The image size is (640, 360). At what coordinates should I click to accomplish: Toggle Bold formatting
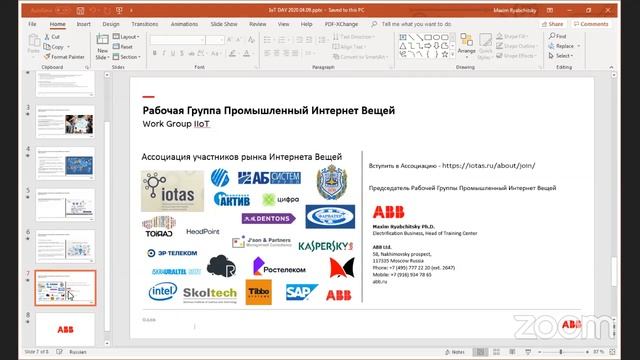[x=155, y=53]
